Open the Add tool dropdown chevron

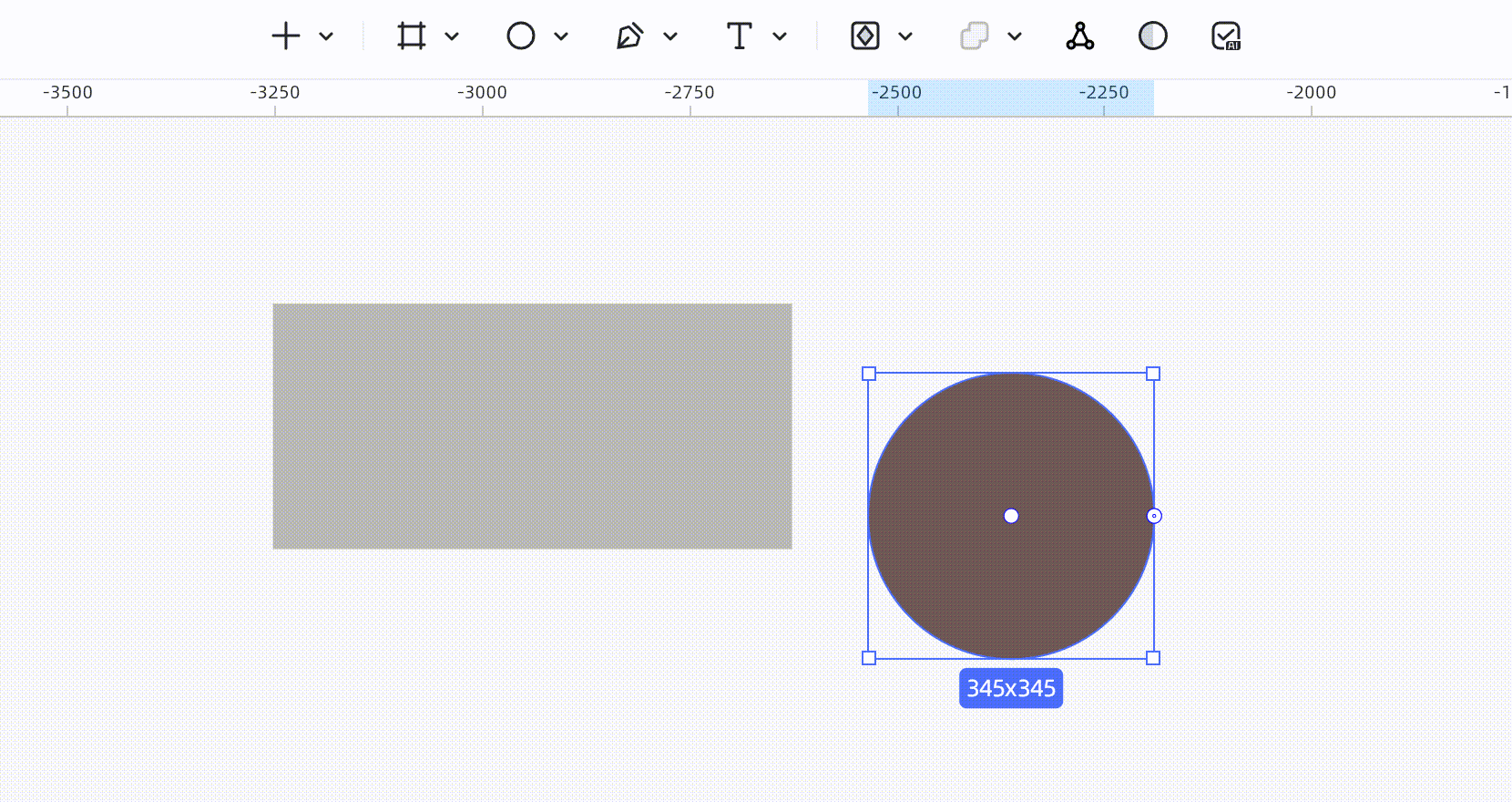[x=326, y=36]
